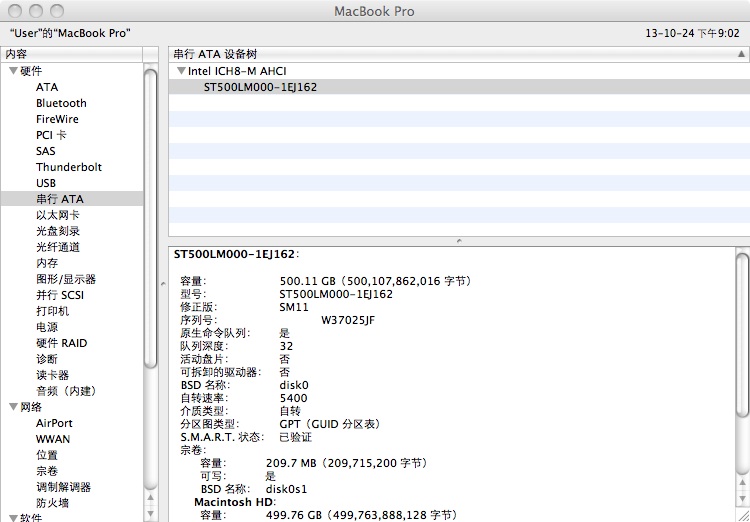Click the 499.76 GB volume capacity
750x522 pixels.
(x=361, y=515)
